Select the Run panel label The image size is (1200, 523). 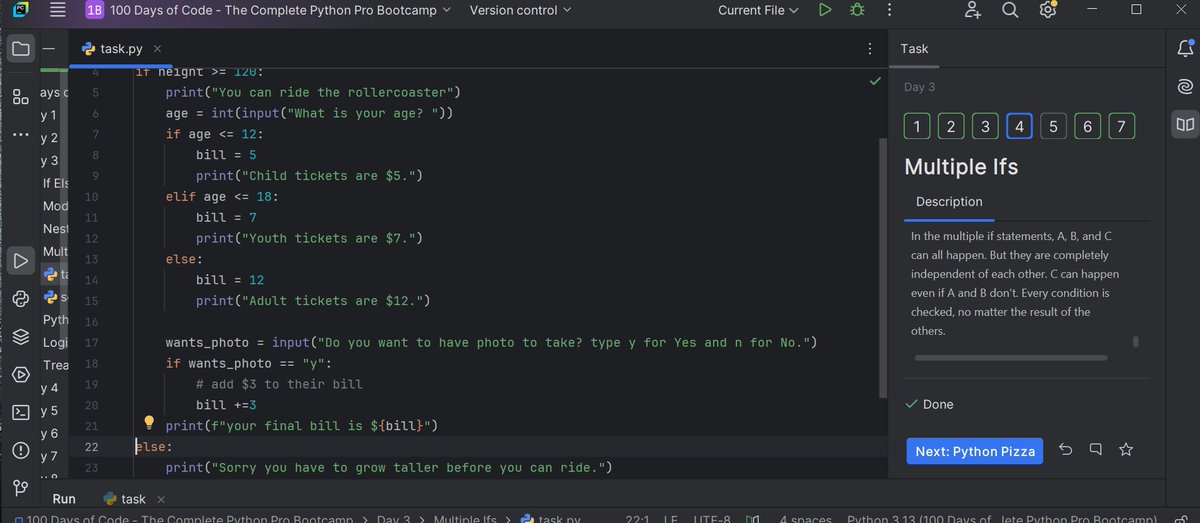63,498
